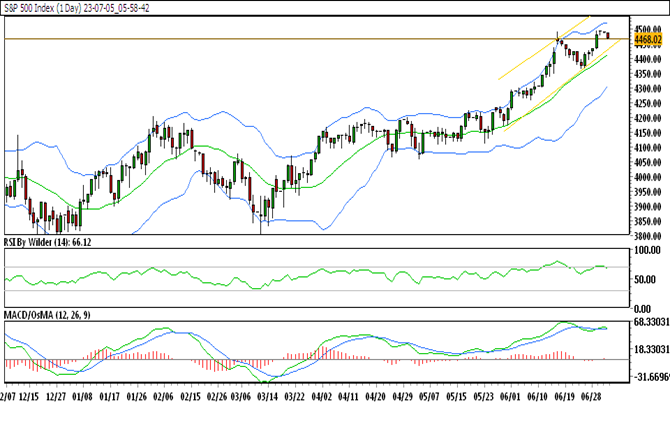Click the 4100.00 price axis label
The width and height of the screenshot is (670, 422).
point(648,148)
